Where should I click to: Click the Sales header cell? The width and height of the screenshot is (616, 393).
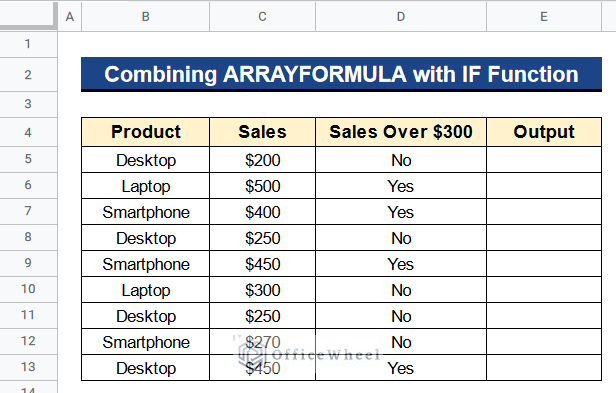pyautogui.click(x=262, y=132)
